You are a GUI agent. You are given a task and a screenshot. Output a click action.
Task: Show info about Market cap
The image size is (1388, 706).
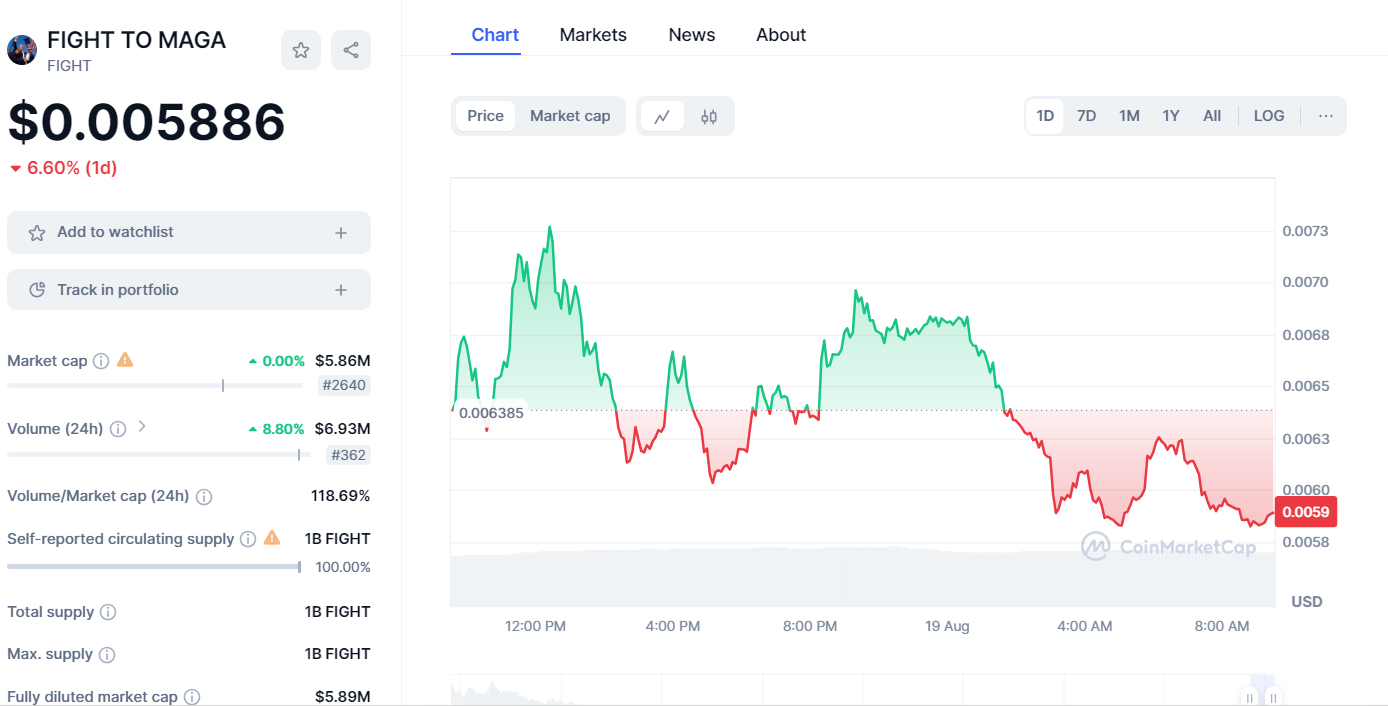pos(101,361)
